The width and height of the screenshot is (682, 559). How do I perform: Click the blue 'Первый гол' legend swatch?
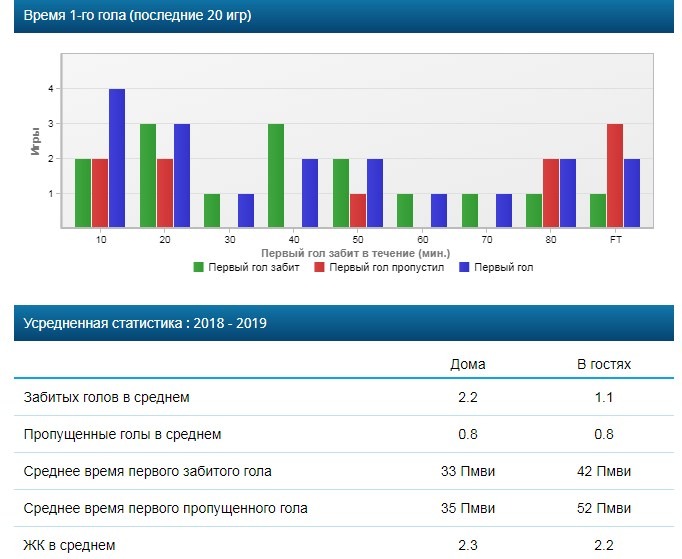[464, 268]
